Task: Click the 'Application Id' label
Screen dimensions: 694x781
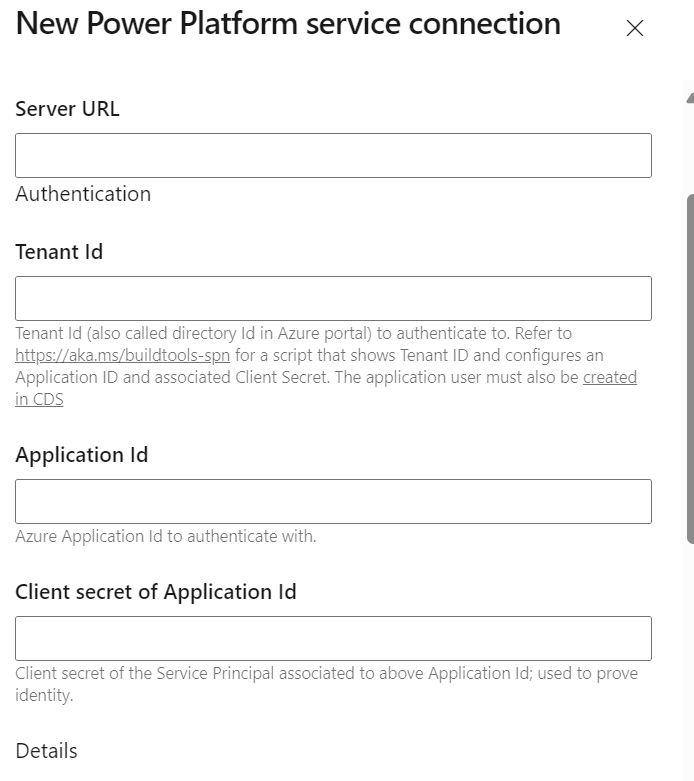Action: [82, 455]
